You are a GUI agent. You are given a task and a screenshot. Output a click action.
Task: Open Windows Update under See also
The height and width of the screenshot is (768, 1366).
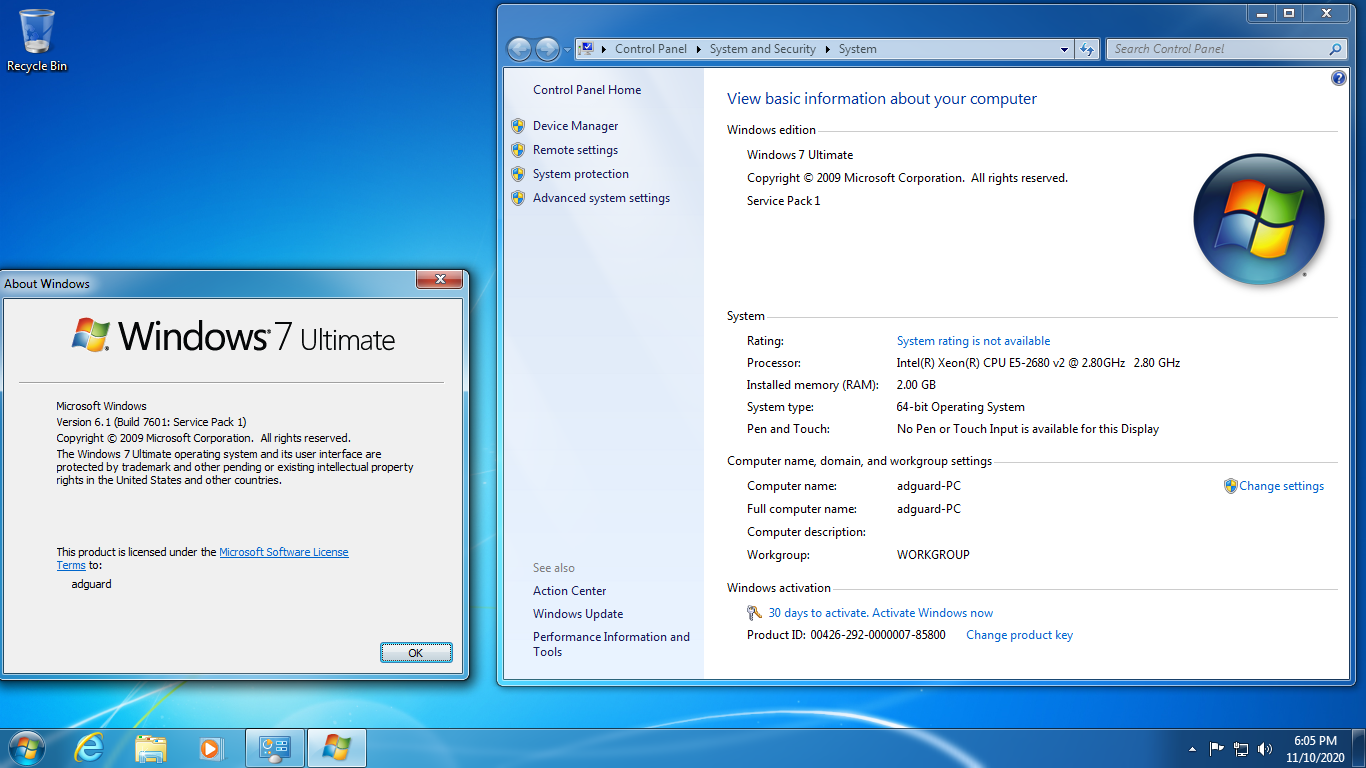(x=578, y=614)
